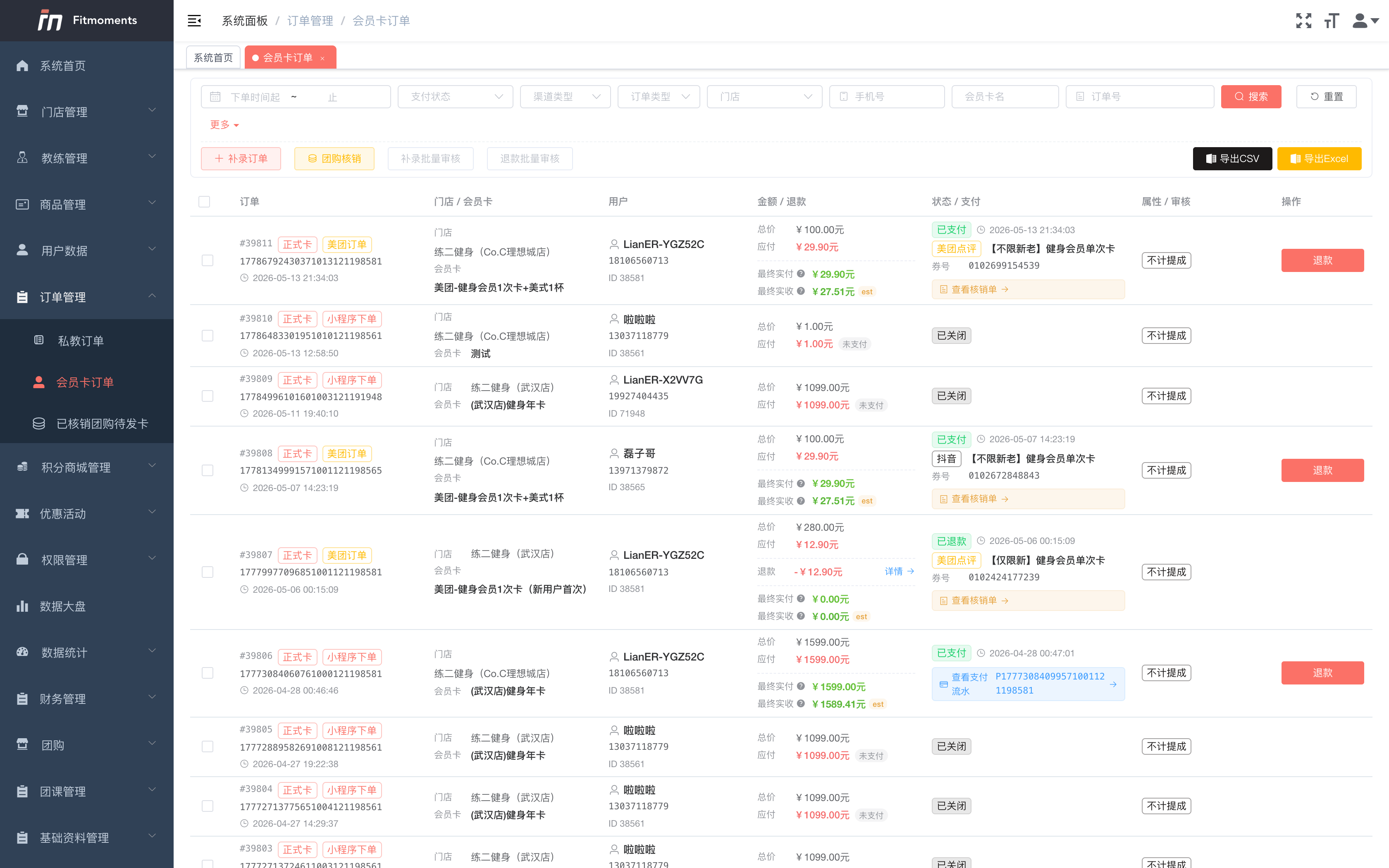
Task: Collapse the sidebar with the hamburger icon
Action: (x=194, y=21)
